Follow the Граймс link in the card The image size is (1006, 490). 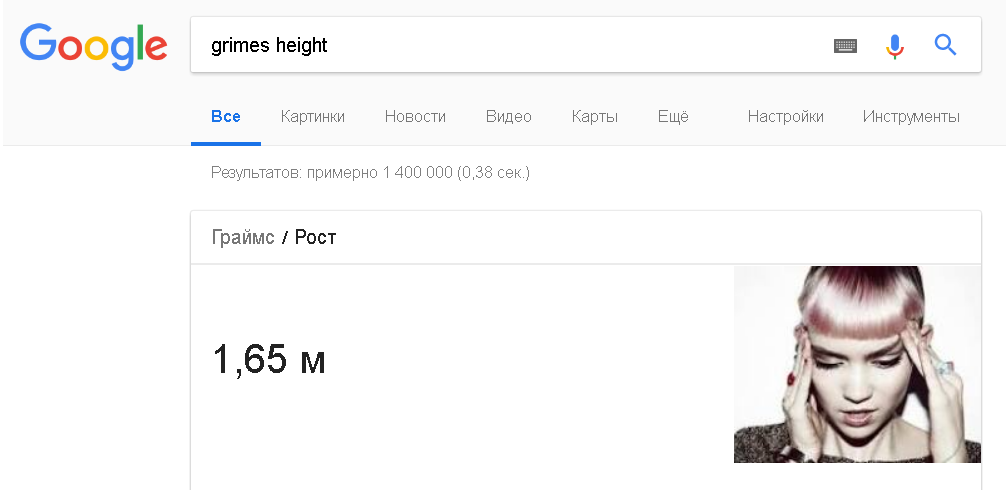point(243,238)
